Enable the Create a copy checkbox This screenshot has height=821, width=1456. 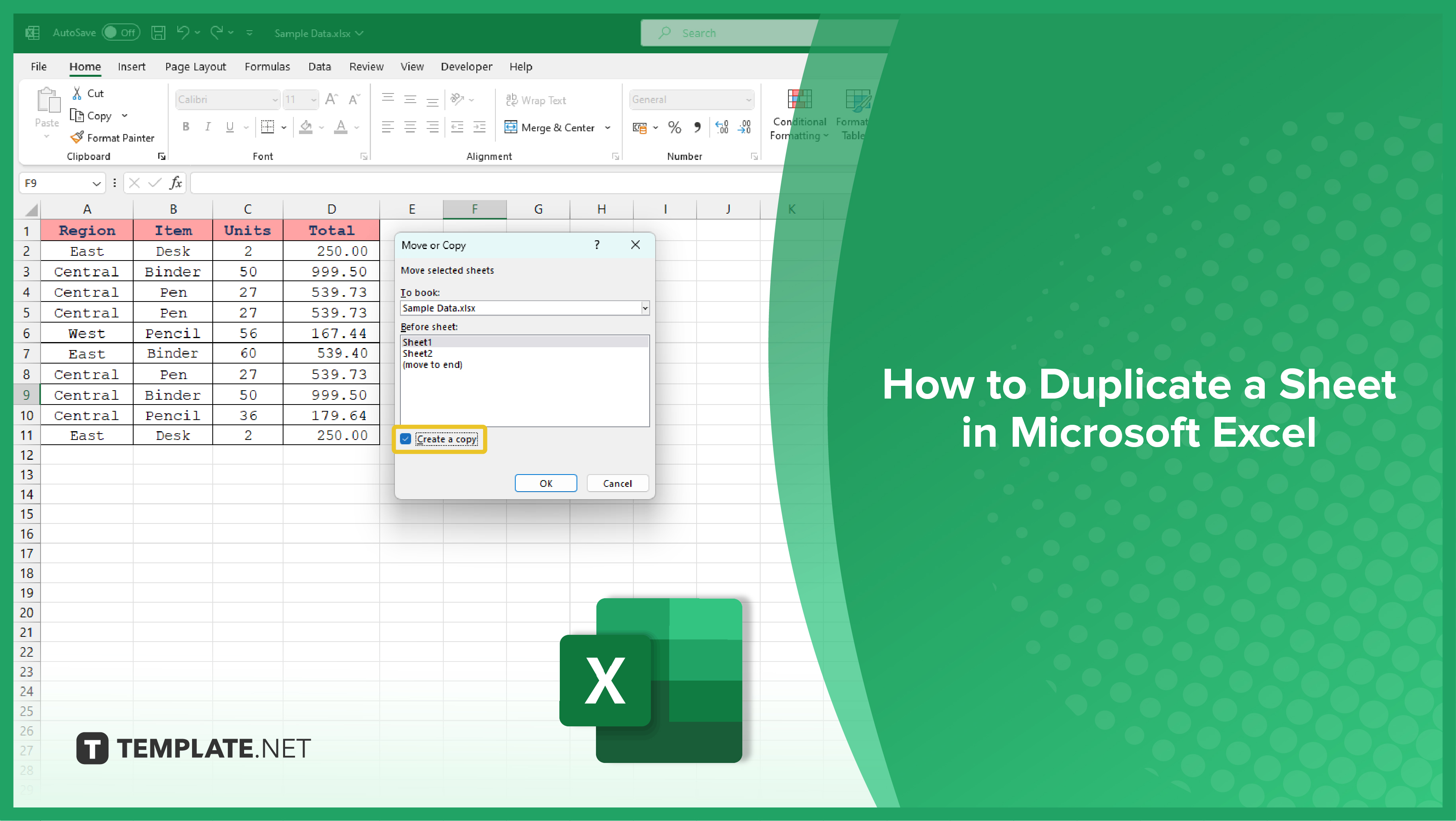point(406,439)
